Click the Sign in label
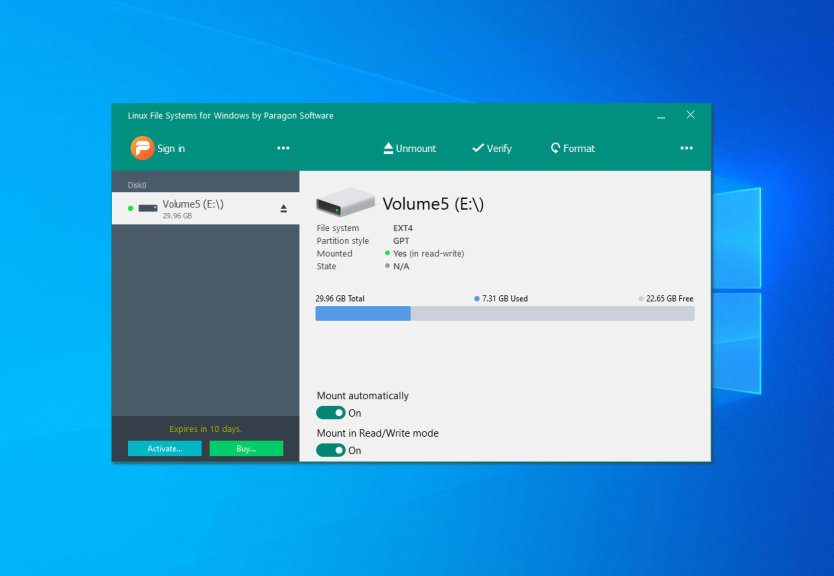The height and width of the screenshot is (576, 834). coord(170,148)
